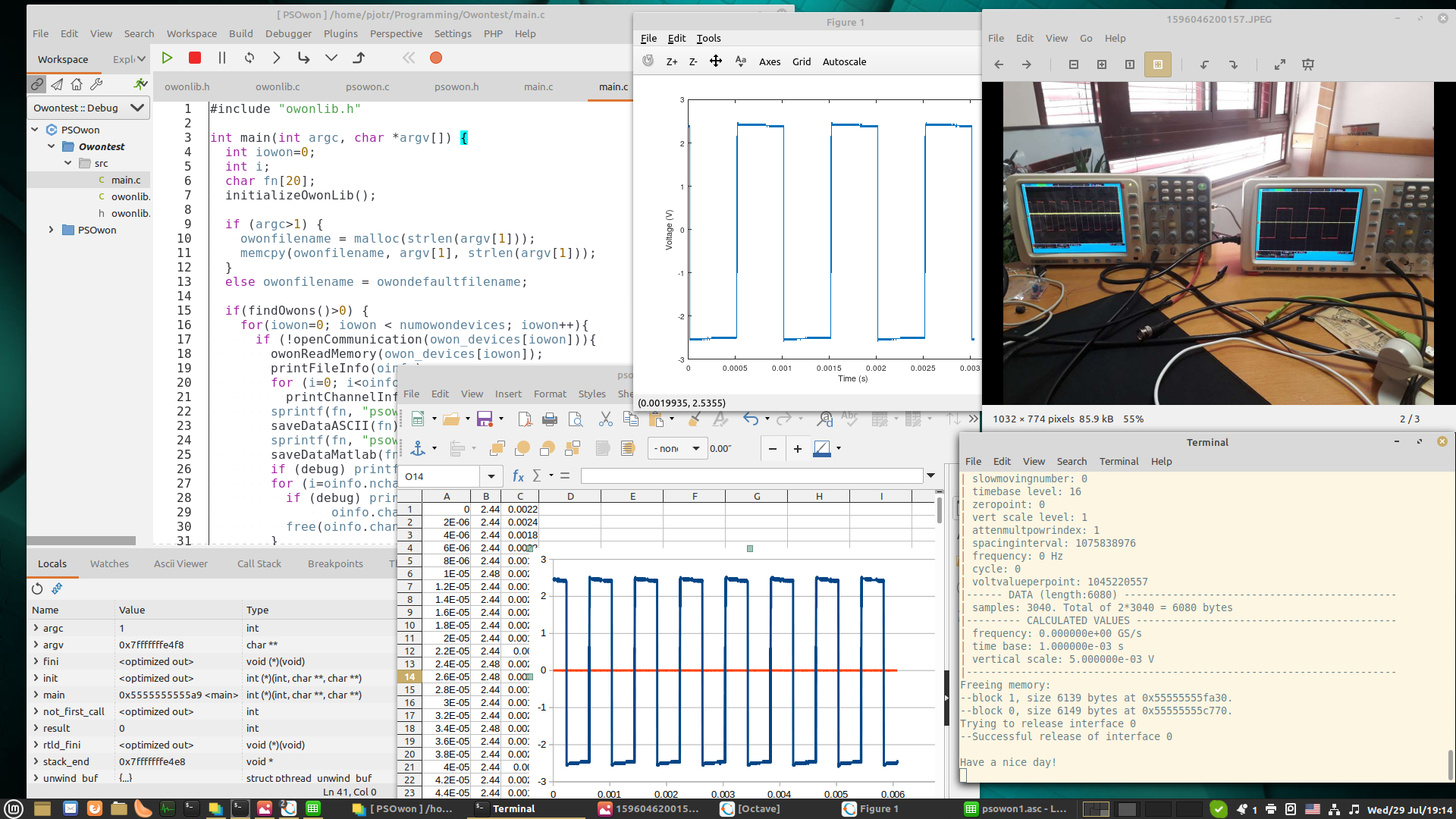Start a slideshow in the image viewer
Screen dimensions: 1456x819
[x=1308, y=64]
